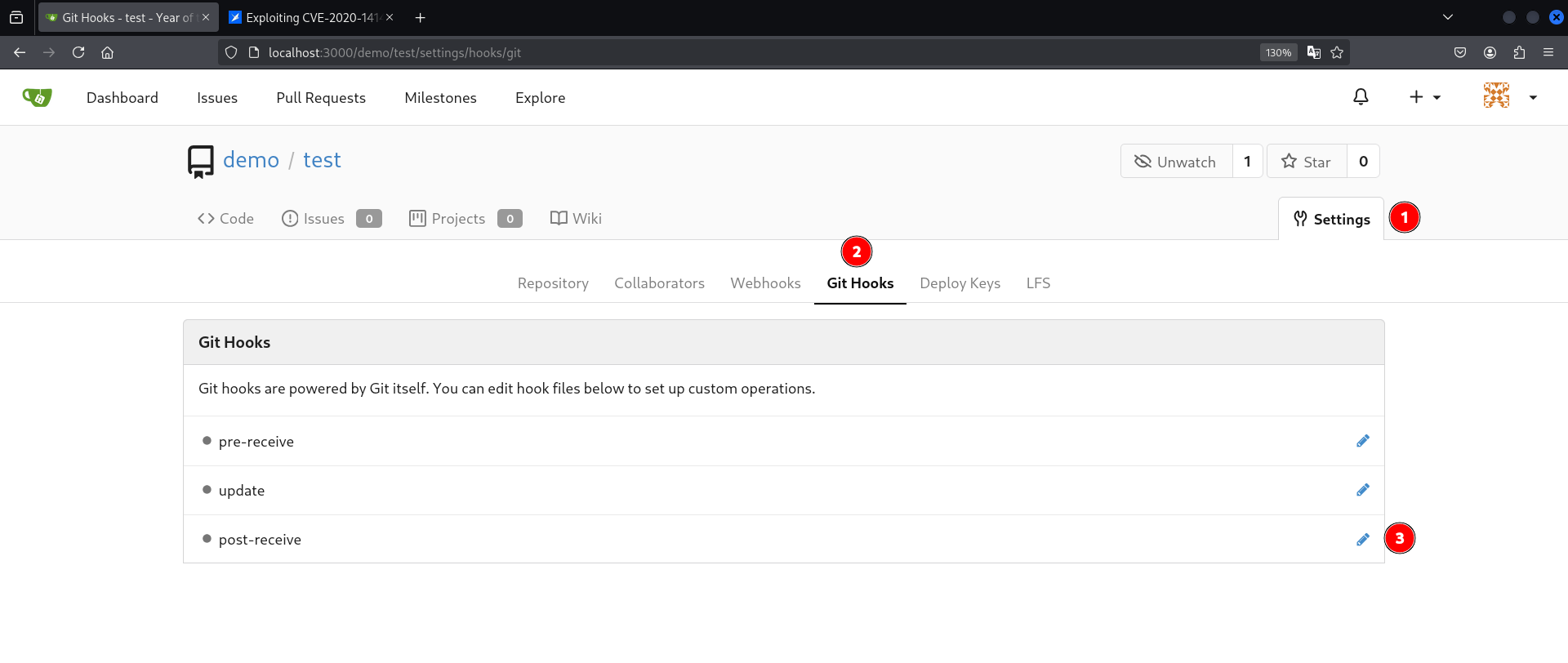Open the browser extensions icon
Viewport: 1568px width, 663px height.
click(x=1519, y=52)
